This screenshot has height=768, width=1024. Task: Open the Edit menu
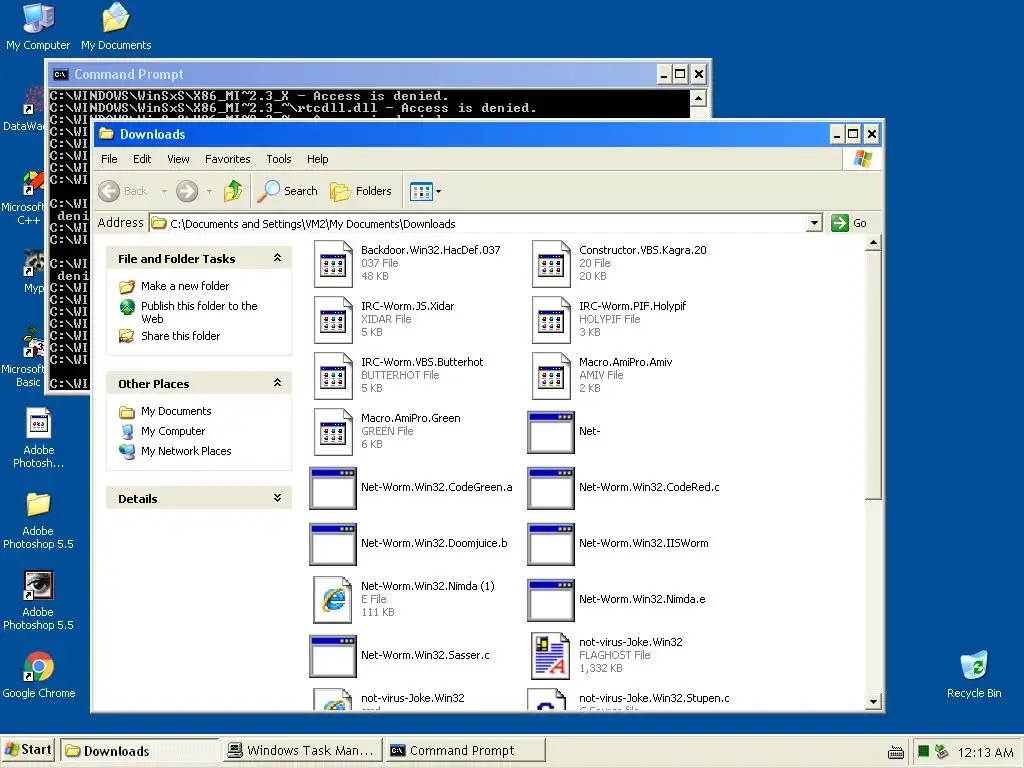pyautogui.click(x=142, y=159)
